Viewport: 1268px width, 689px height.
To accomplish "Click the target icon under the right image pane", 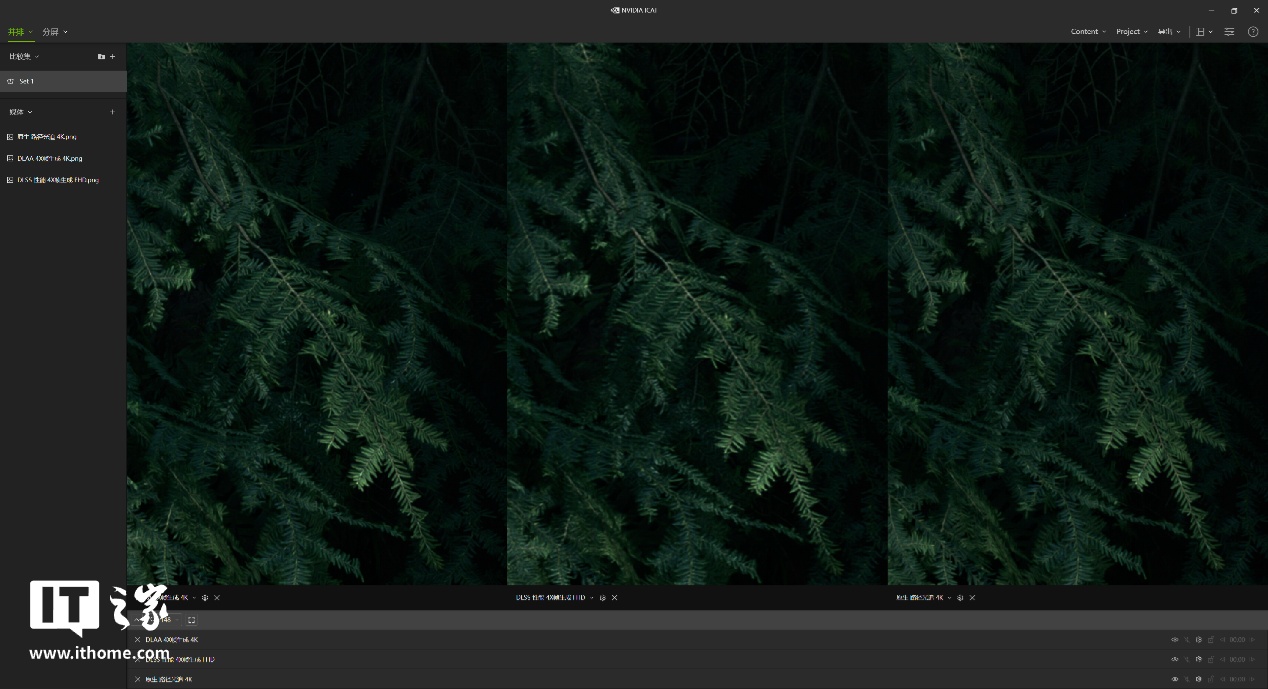I will (960, 598).
